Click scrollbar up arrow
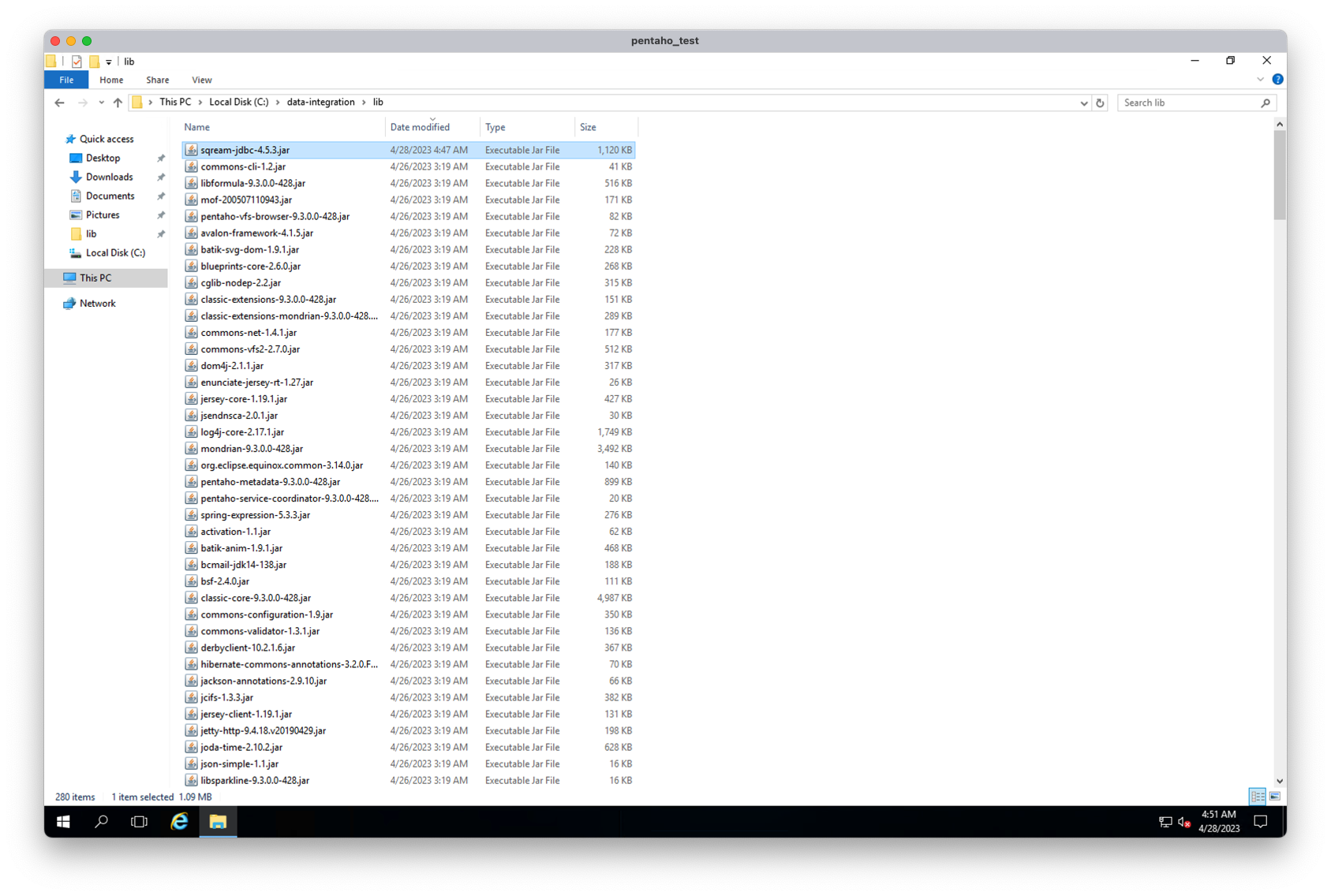Viewport: 1331px width, 896px height. coord(1279,125)
